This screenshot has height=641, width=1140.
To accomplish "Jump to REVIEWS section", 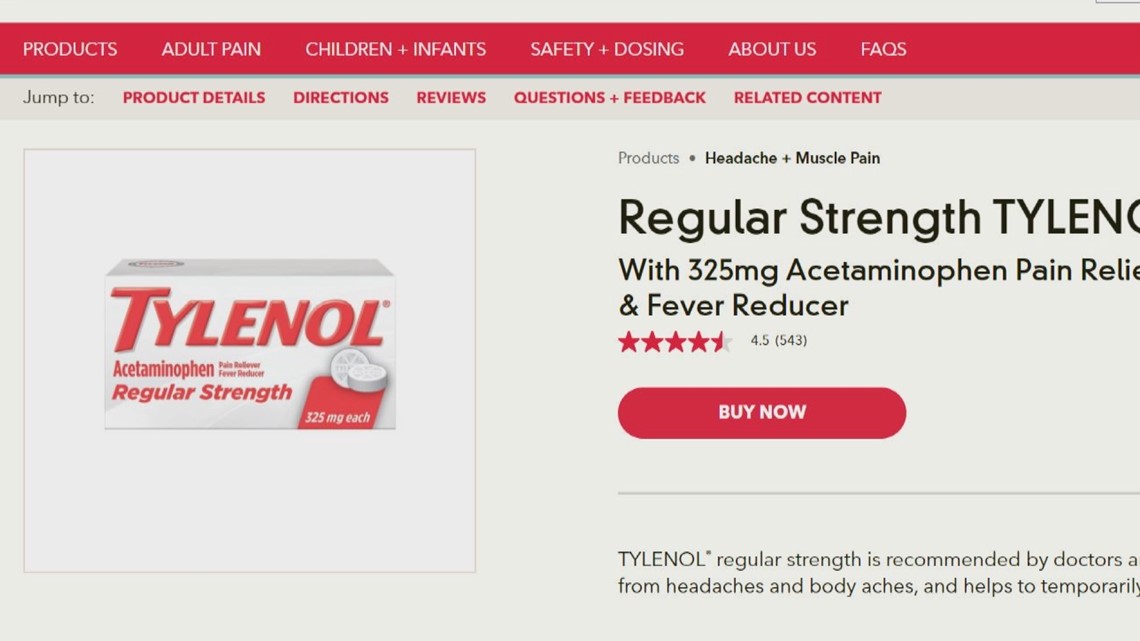I will coord(451,97).
